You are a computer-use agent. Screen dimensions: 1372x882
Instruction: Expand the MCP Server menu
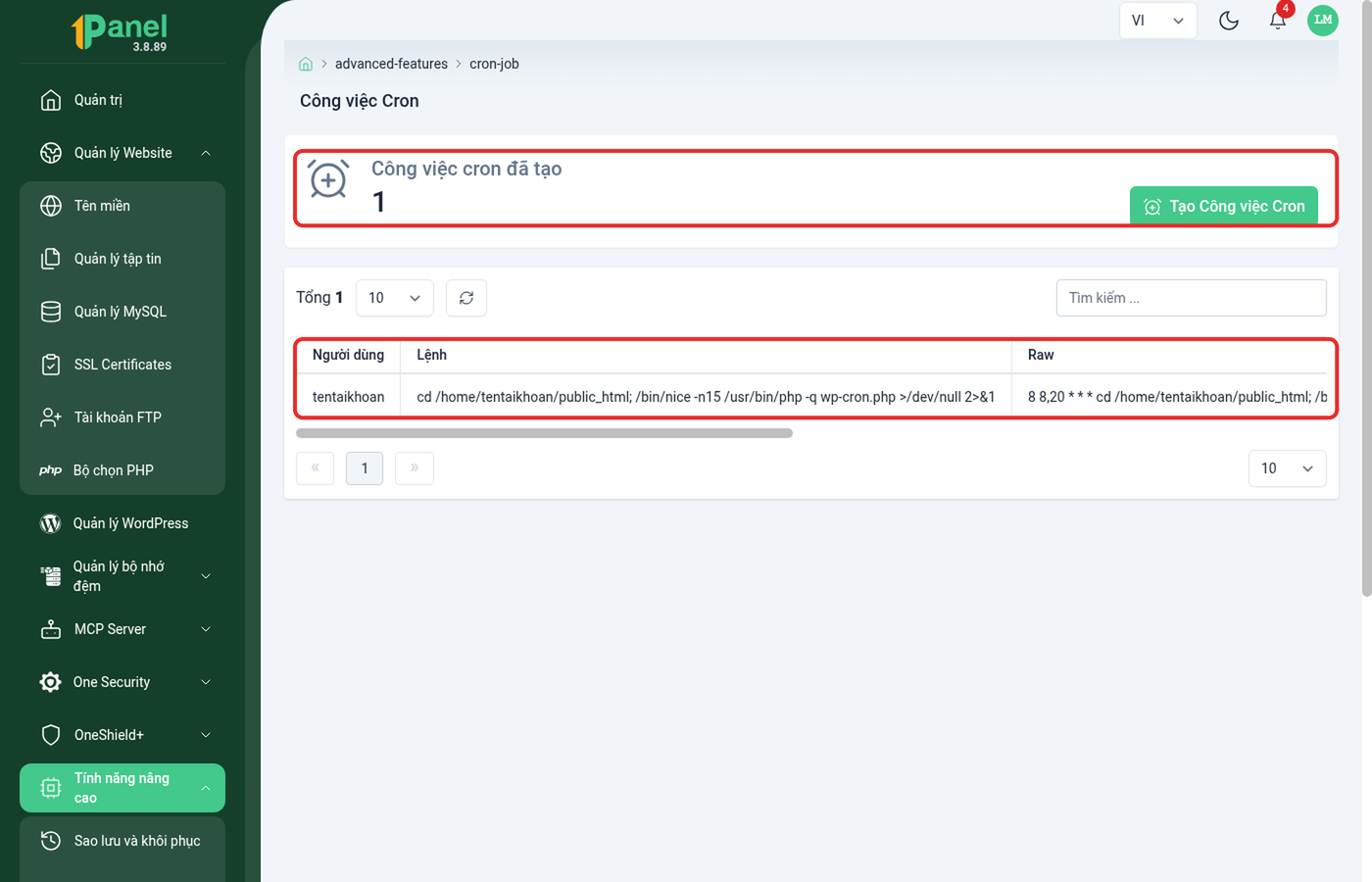coord(206,629)
